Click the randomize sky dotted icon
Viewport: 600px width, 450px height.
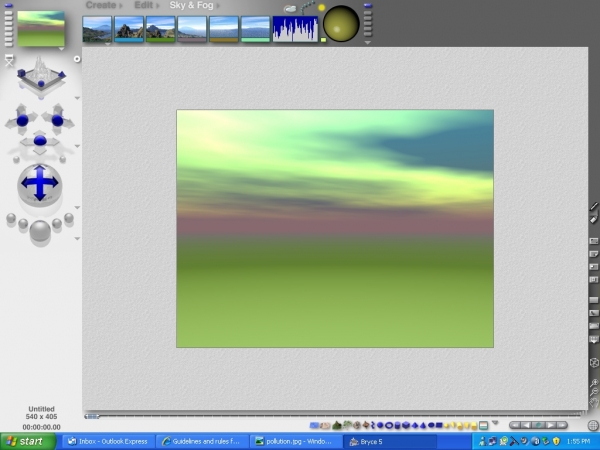click(x=307, y=7)
